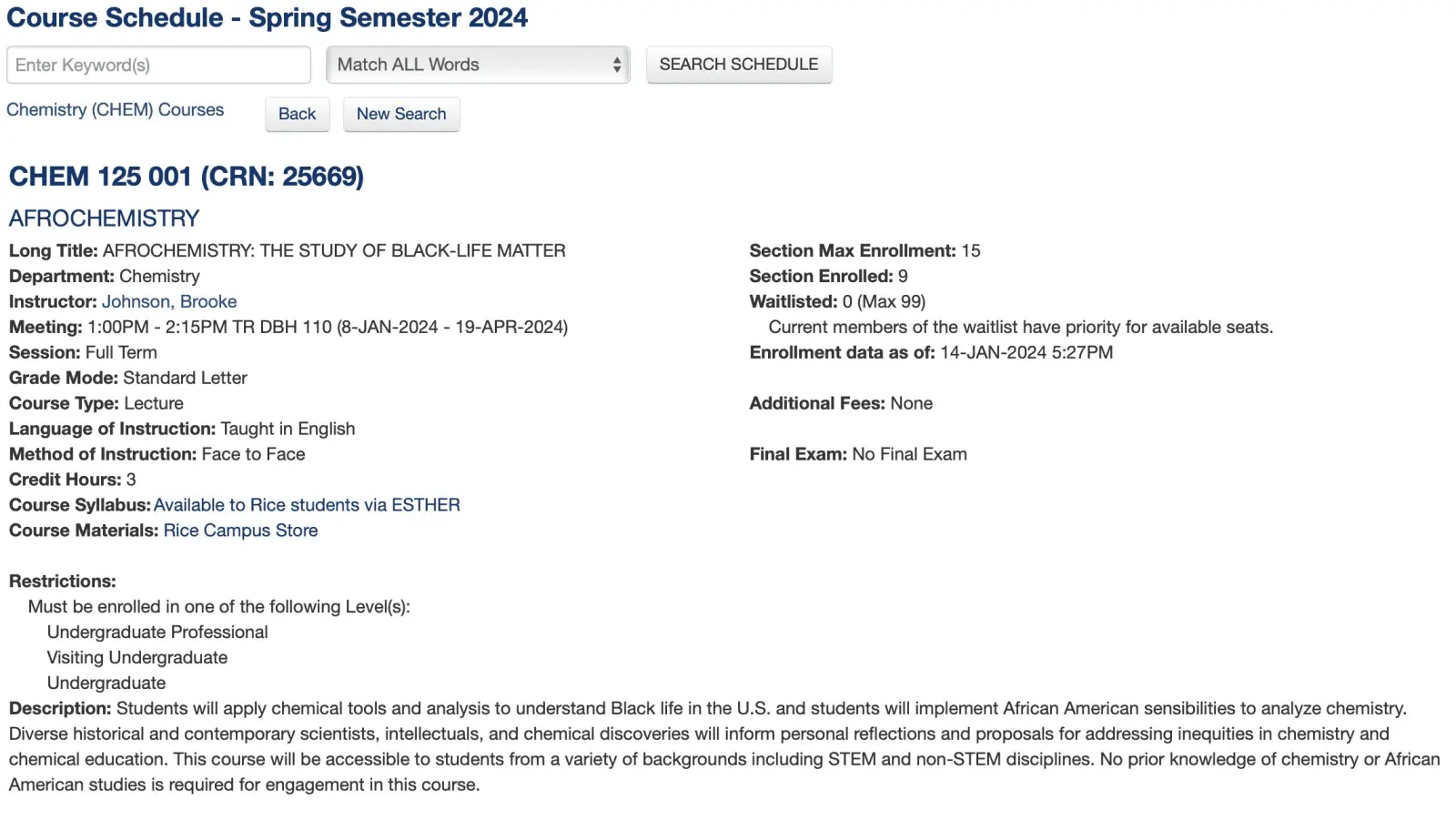Click the Section Max Enrollment value
The height and width of the screenshot is (830, 1456).
coord(970,251)
